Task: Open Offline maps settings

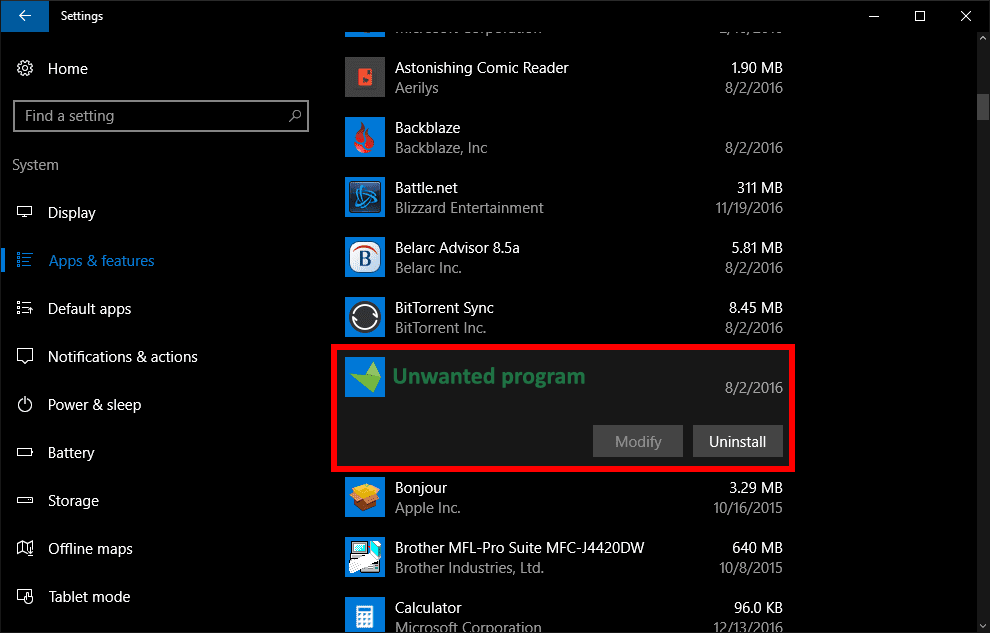Action: 90,548
